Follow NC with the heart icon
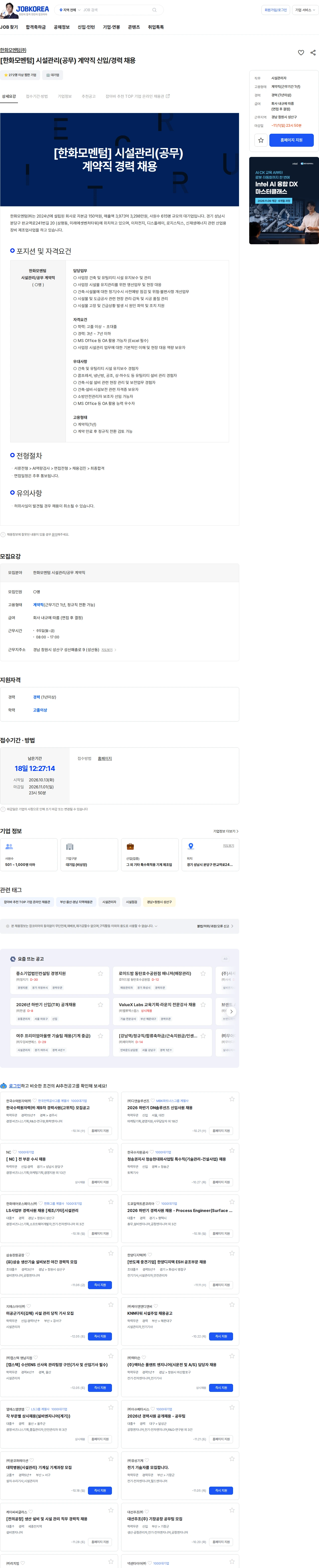This screenshot has height=1568, width=319. click(x=15, y=1152)
